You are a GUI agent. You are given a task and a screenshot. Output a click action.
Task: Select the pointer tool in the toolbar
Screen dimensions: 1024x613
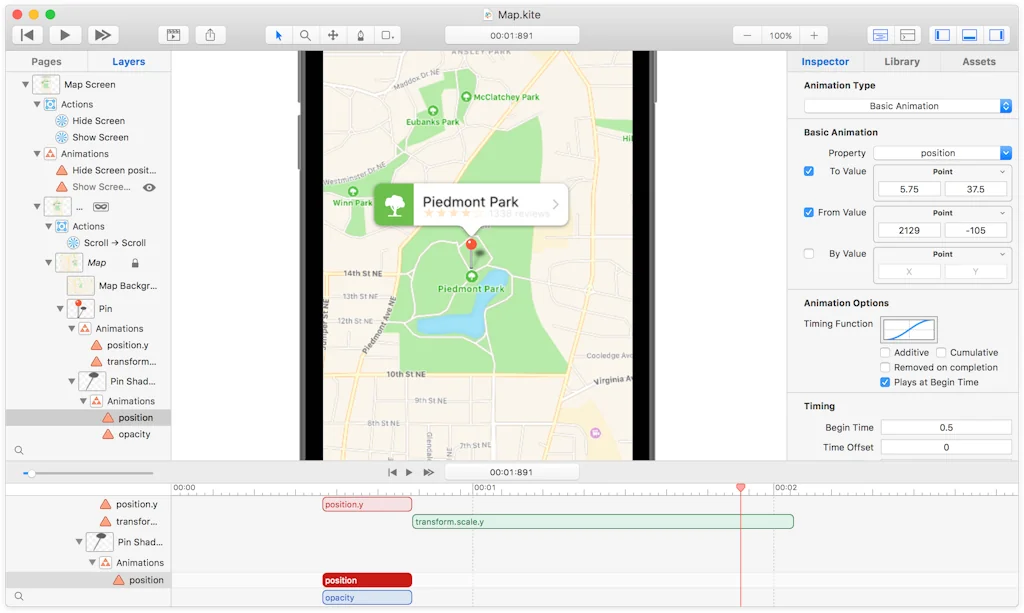pos(278,35)
